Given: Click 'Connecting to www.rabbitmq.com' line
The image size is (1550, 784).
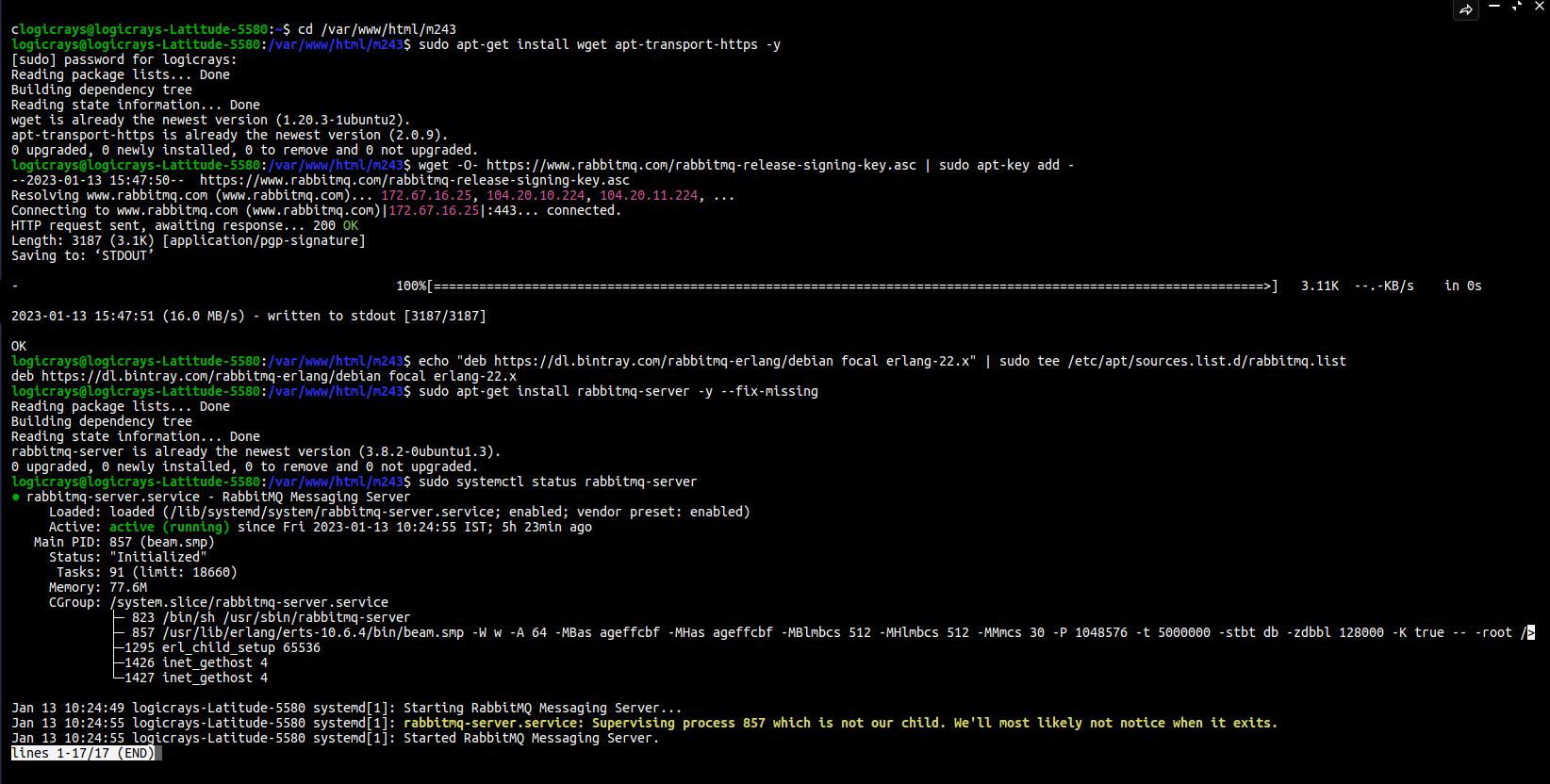Looking at the screenshot, I should 317,210.
